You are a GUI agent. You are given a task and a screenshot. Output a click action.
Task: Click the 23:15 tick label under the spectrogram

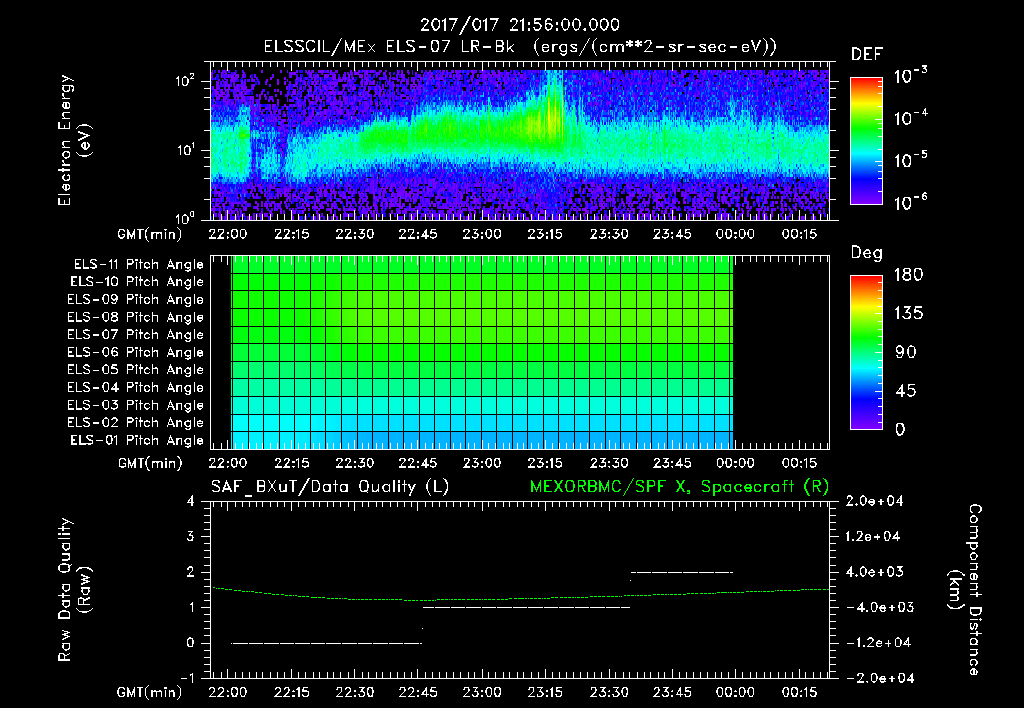[x=545, y=234]
